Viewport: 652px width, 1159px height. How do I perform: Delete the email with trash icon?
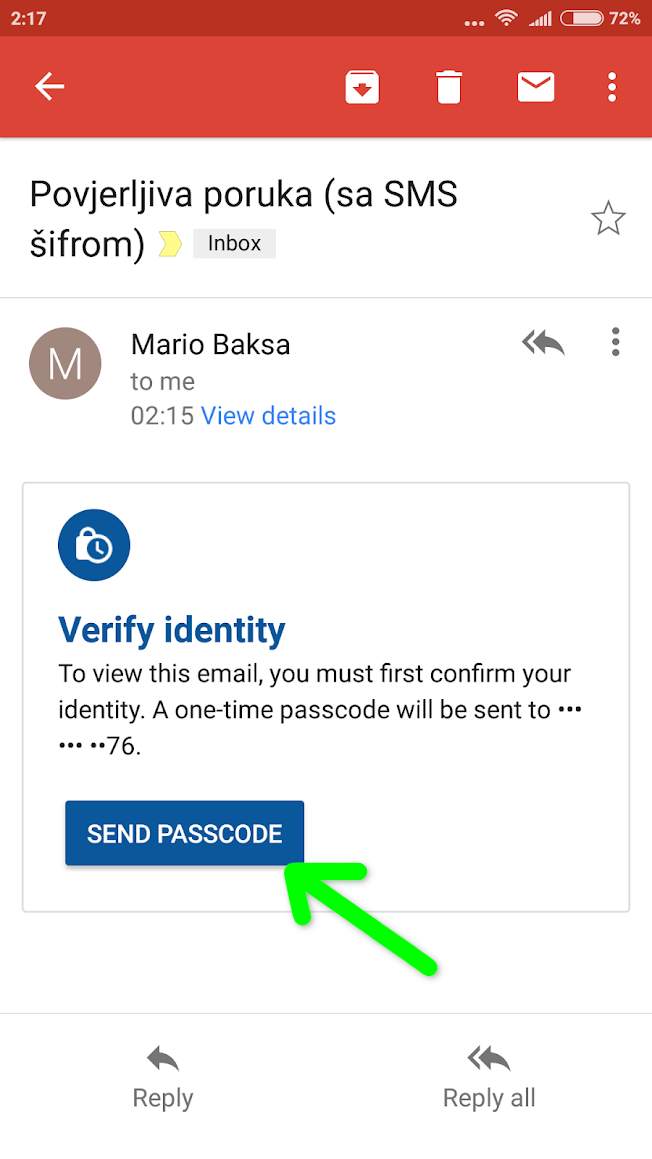[x=449, y=87]
